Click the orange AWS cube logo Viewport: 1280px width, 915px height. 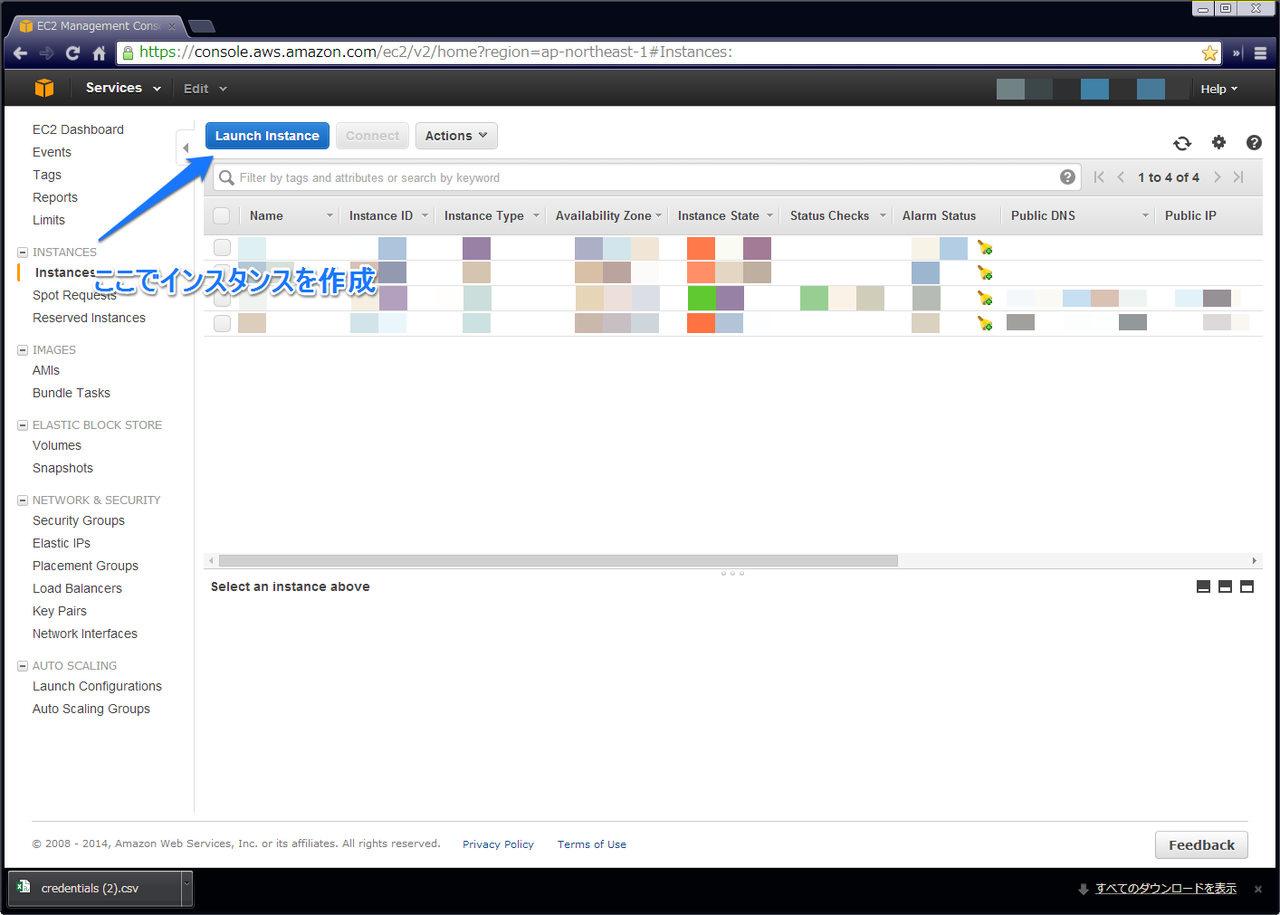pyautogui.click(x=44, y=88)
